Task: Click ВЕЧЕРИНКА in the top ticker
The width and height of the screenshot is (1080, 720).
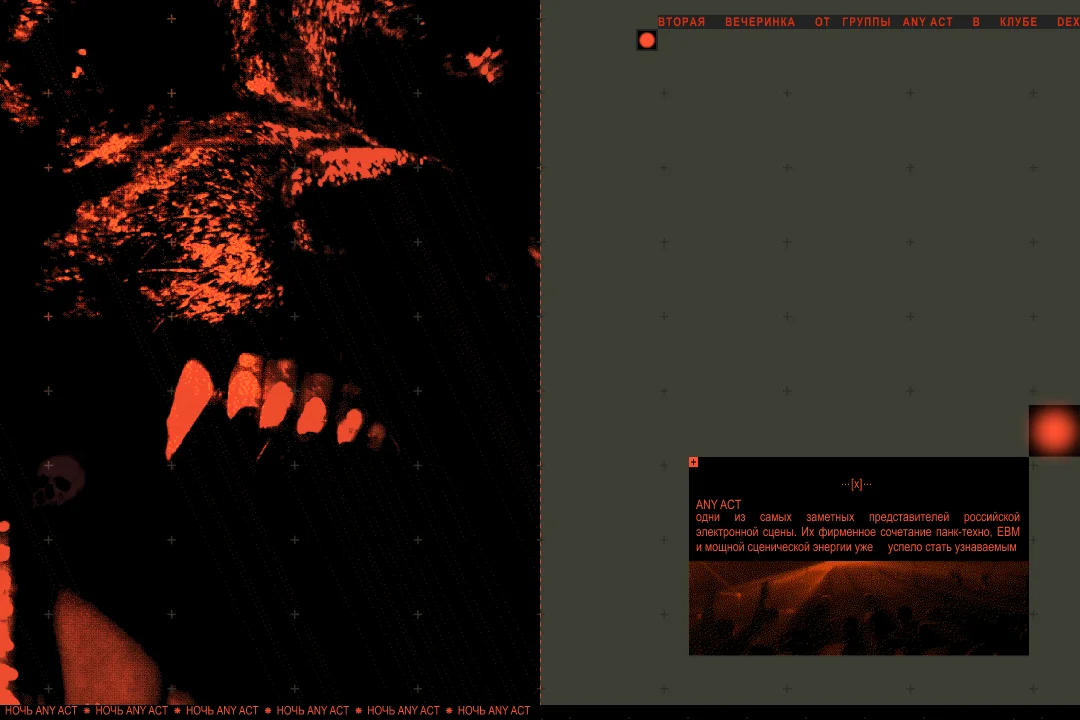Action: 760,22
